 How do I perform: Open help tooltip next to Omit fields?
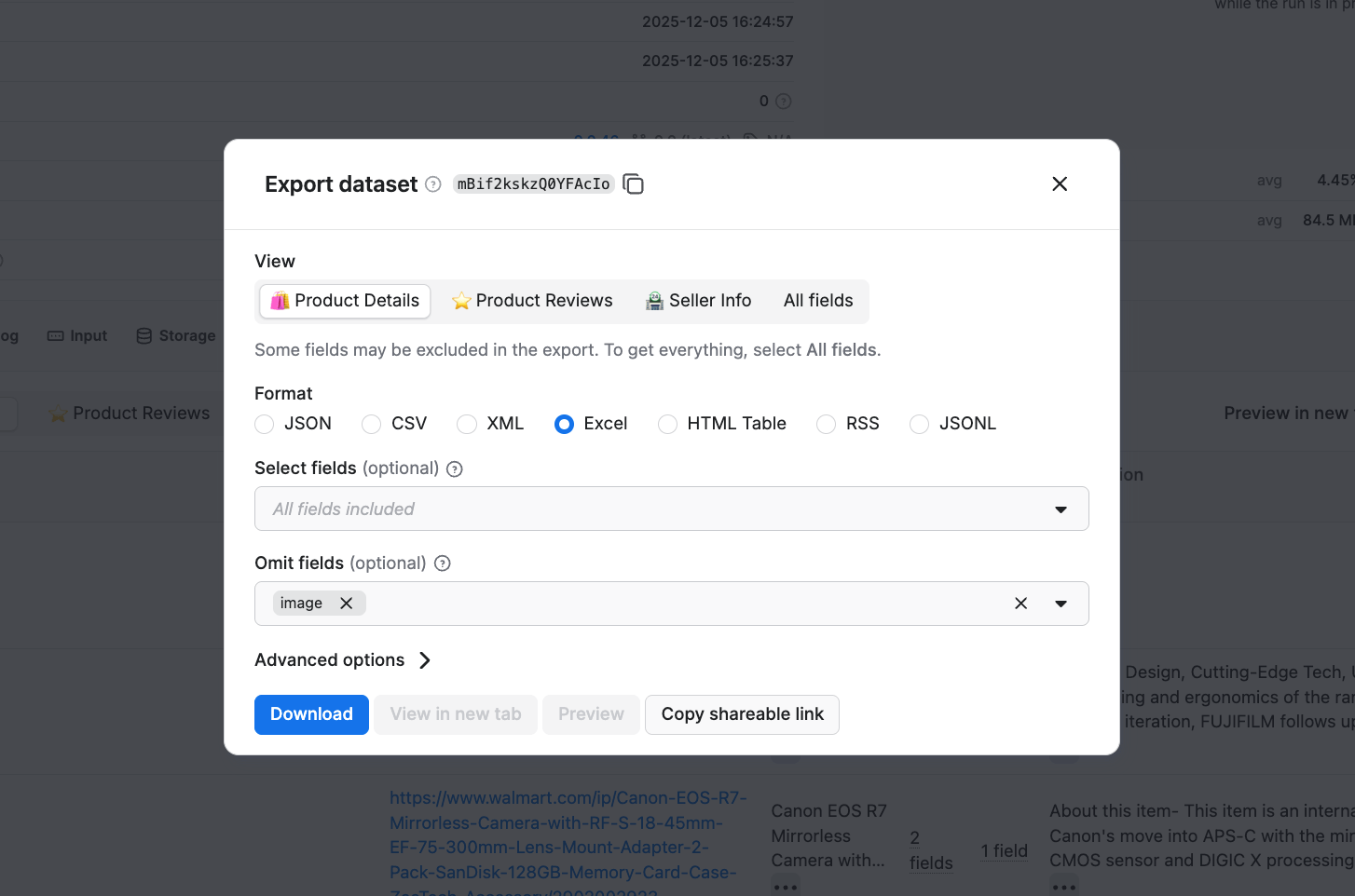[x=442, y=563]
